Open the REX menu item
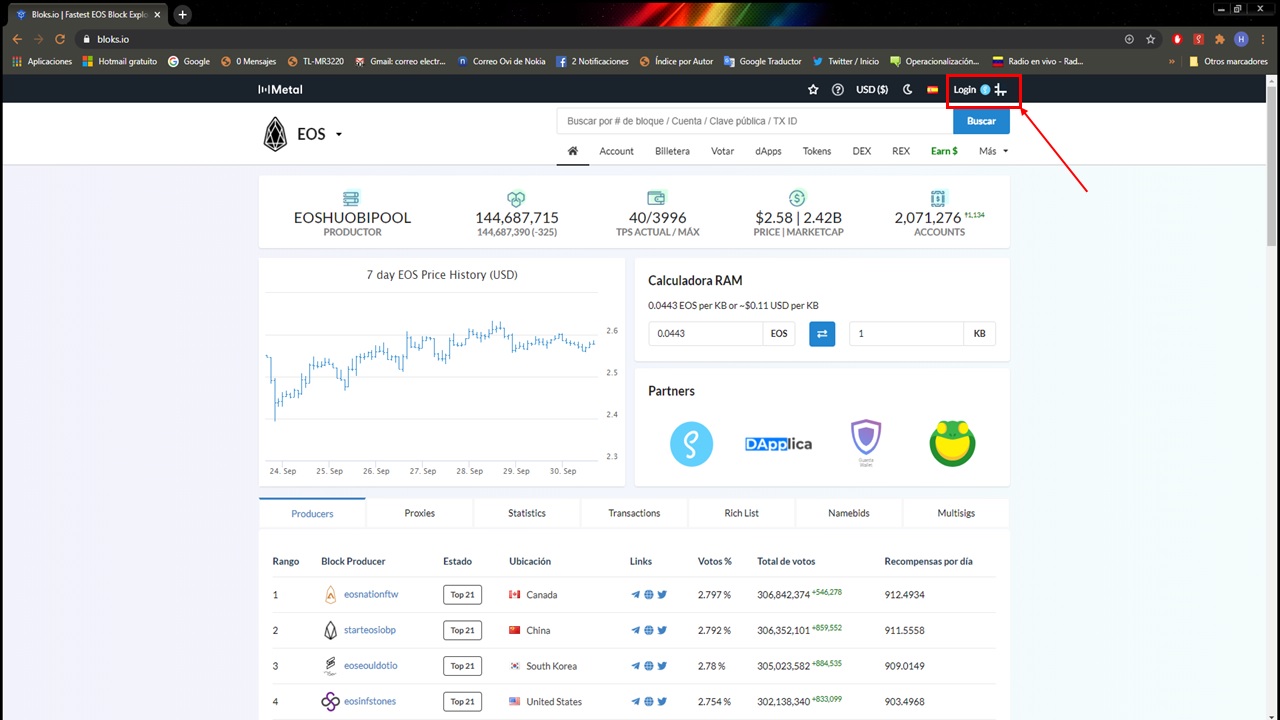This screenshot has width=1280, height=720. point(901,151)
